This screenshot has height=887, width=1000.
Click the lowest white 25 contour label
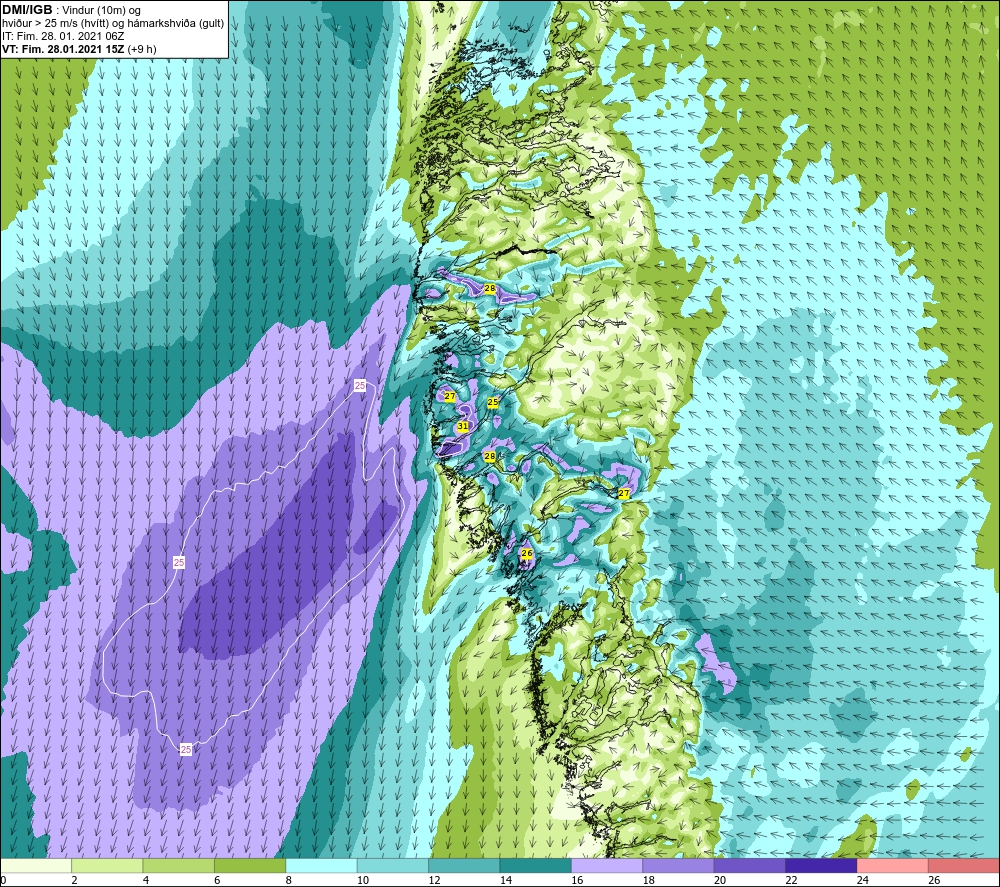(x=186, y=749)
